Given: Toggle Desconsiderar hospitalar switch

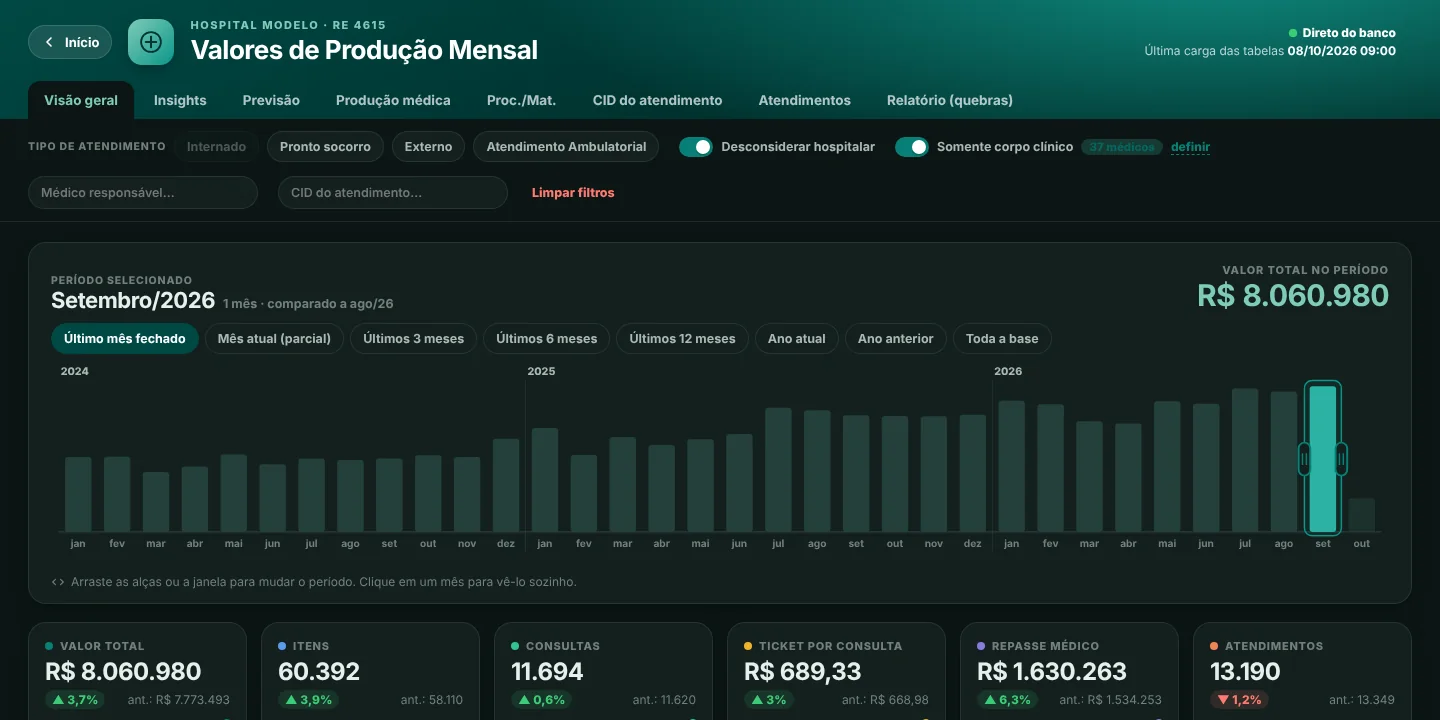Looking at the screenshot, I should coord(696,147).
